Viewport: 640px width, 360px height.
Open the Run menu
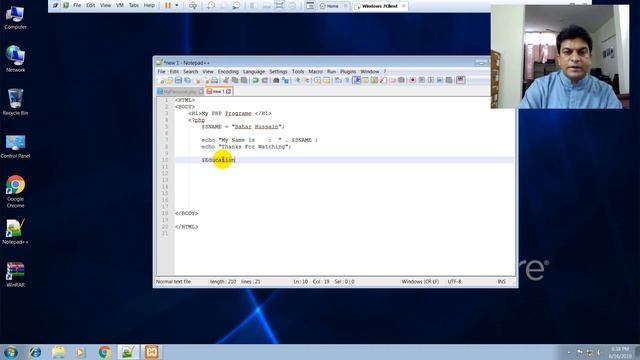[x=331, y=71]
